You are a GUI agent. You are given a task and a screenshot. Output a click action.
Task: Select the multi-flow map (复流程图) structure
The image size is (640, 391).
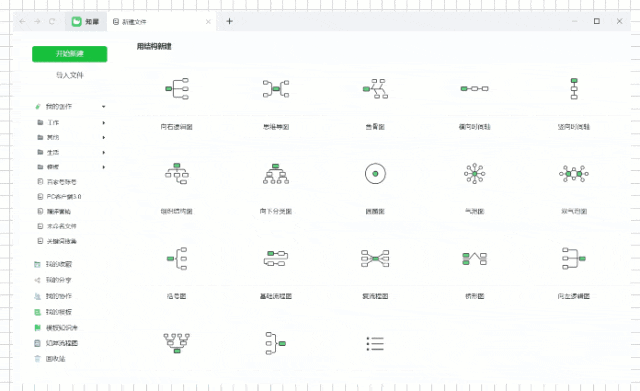point(375,258)
